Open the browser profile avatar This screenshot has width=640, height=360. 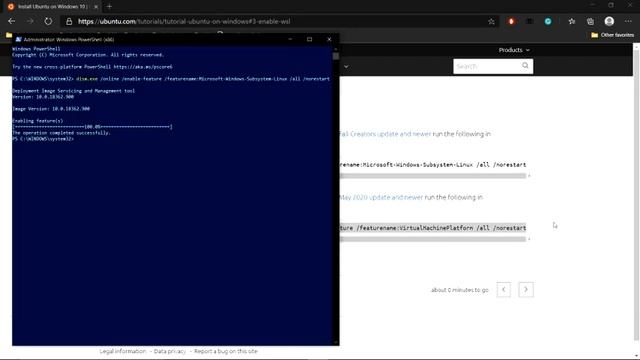(x=609, y=21)
